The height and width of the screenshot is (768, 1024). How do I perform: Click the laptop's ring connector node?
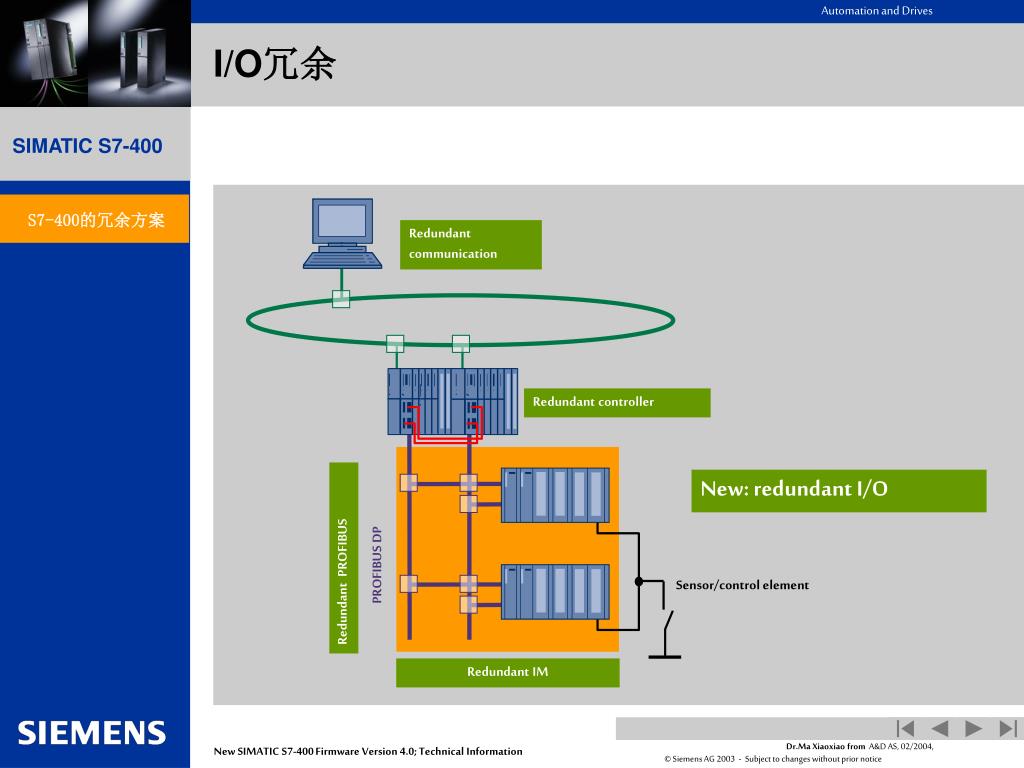pyautogui.click(x=341, y=299)
